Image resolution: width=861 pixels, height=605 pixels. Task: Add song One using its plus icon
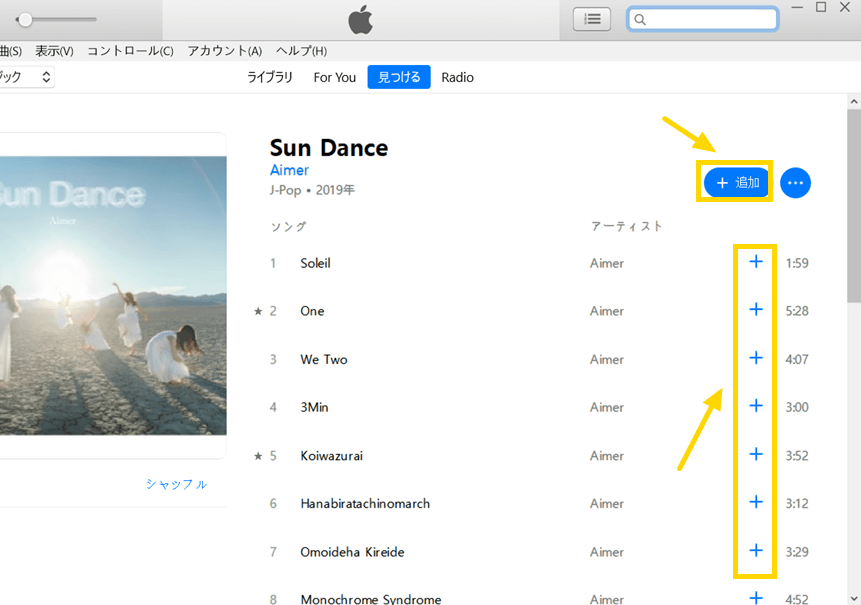pos(756,310)
